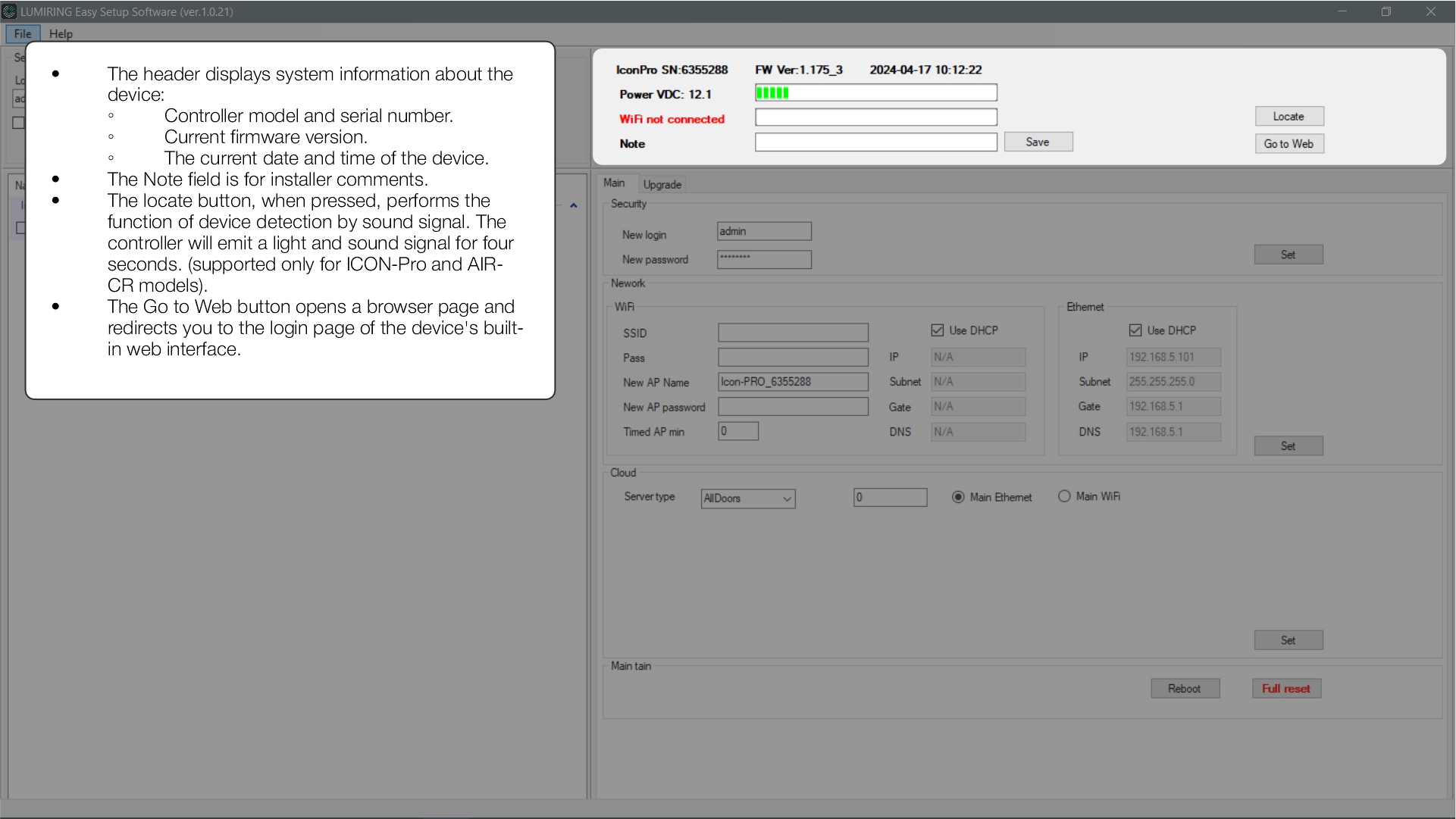Minimize the LUMIRING window
Image resolution: width=1456 pixels, height=819 pixels.
pos(1342,11)
